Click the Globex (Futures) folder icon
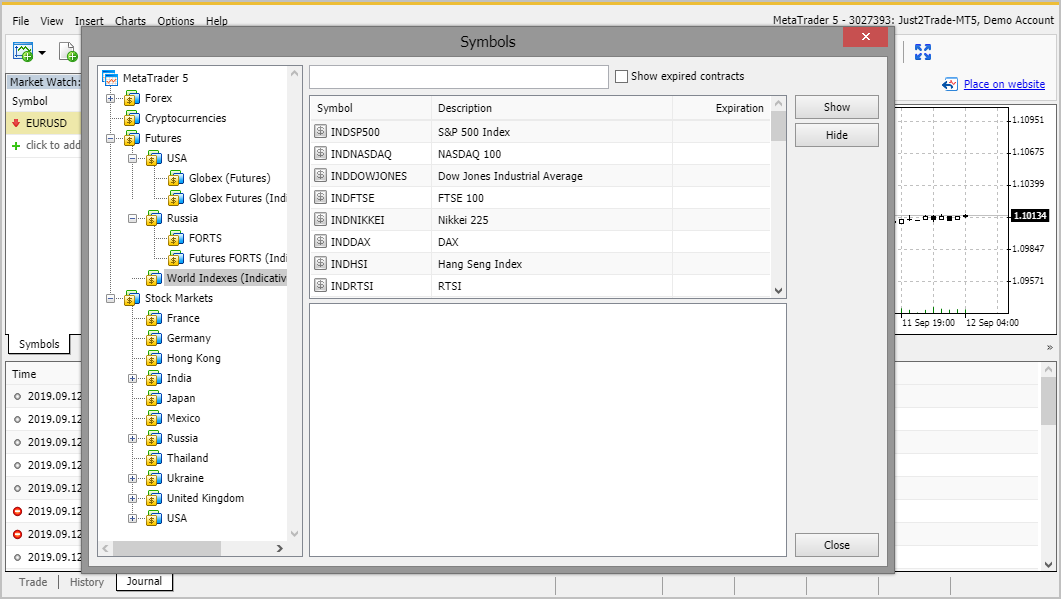The height and width of the screenshot is (599, 1061). (176, 178)
